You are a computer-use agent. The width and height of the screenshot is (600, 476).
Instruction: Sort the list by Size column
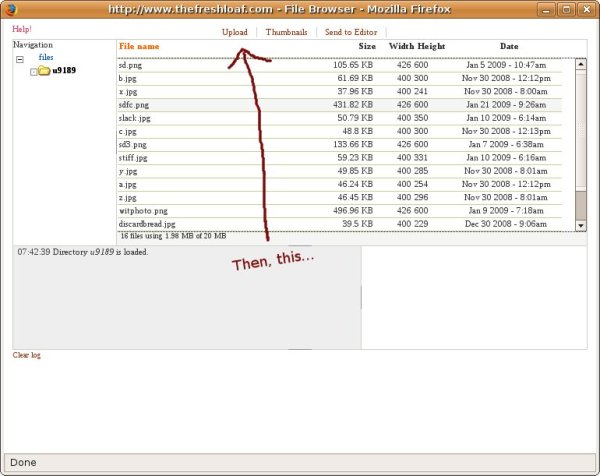pyautogui.click(x=367, y=47)
